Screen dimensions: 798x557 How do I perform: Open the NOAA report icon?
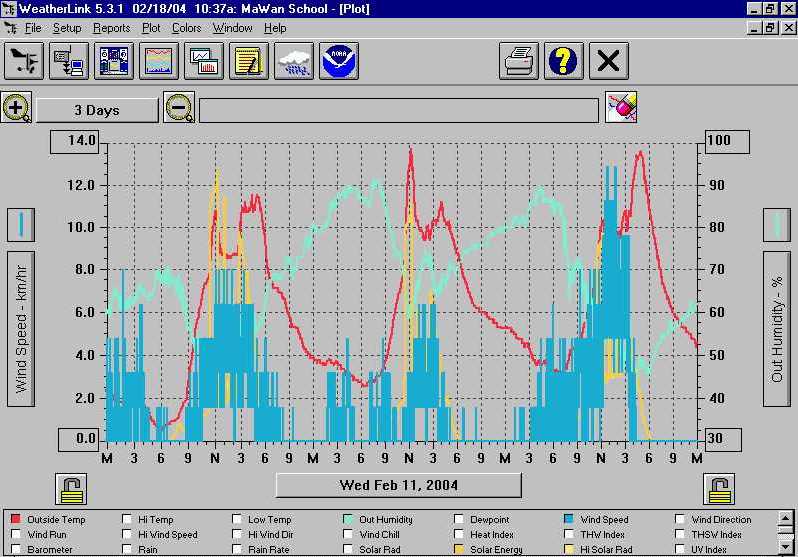tap(338, 61)
